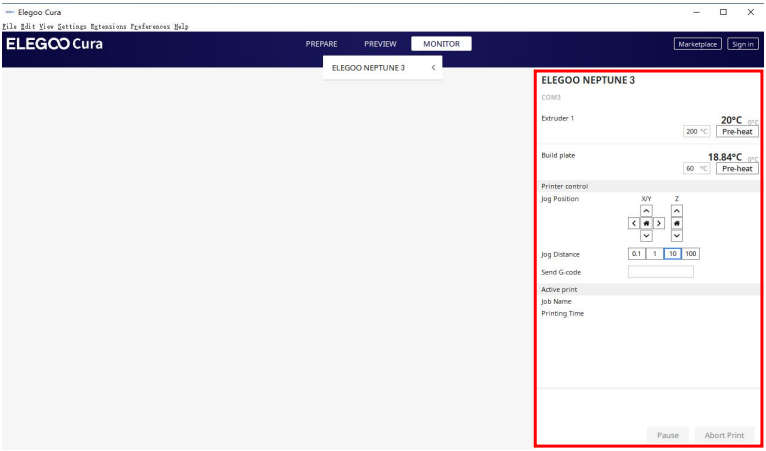
Task: Click the Sign in button
Action: [x=743, y=44]
